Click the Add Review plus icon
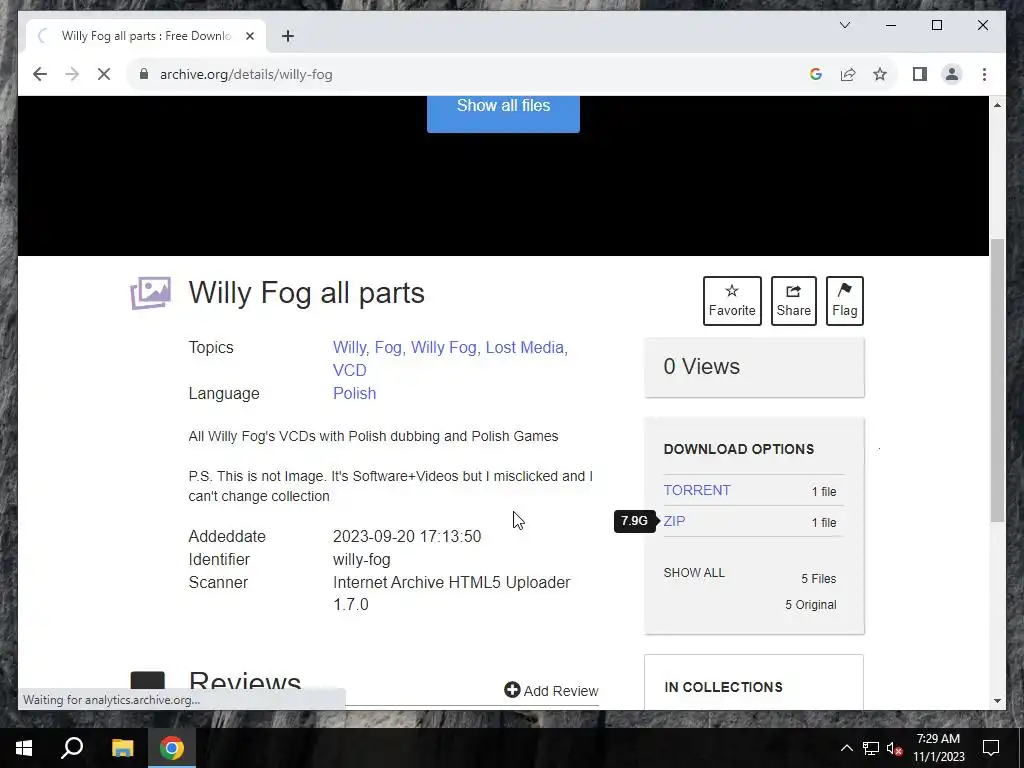1024x768 pixels. coord(512,690)
